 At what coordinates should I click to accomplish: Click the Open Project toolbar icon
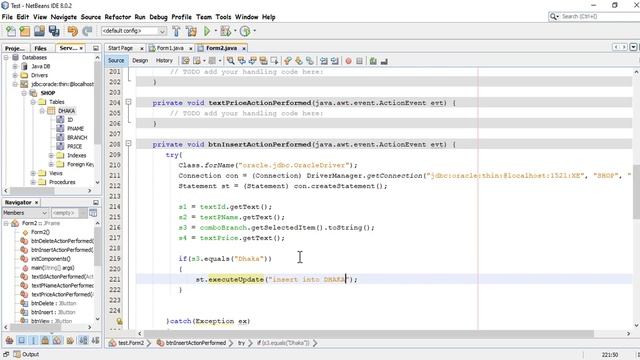tap(39, 31)
